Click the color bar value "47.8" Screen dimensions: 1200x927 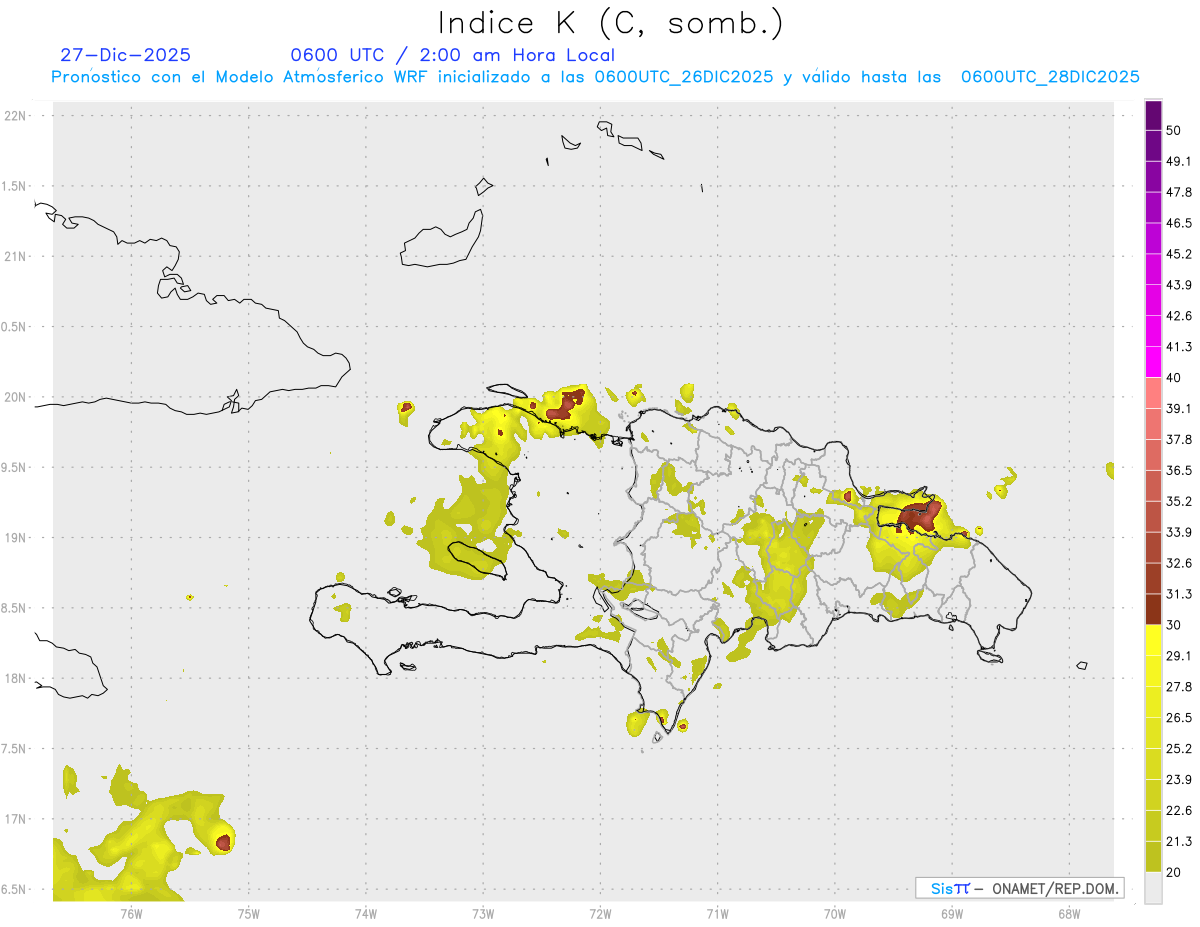[1179, 192]
